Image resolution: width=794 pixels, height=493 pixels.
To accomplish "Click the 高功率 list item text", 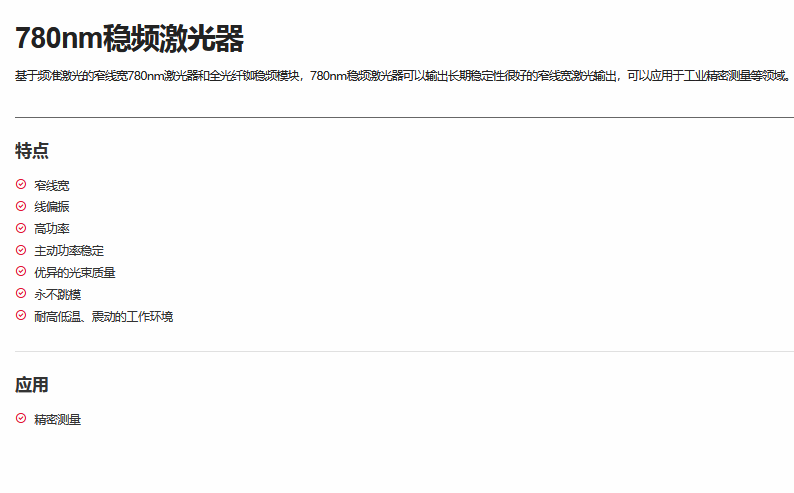I will pos(52,229).
